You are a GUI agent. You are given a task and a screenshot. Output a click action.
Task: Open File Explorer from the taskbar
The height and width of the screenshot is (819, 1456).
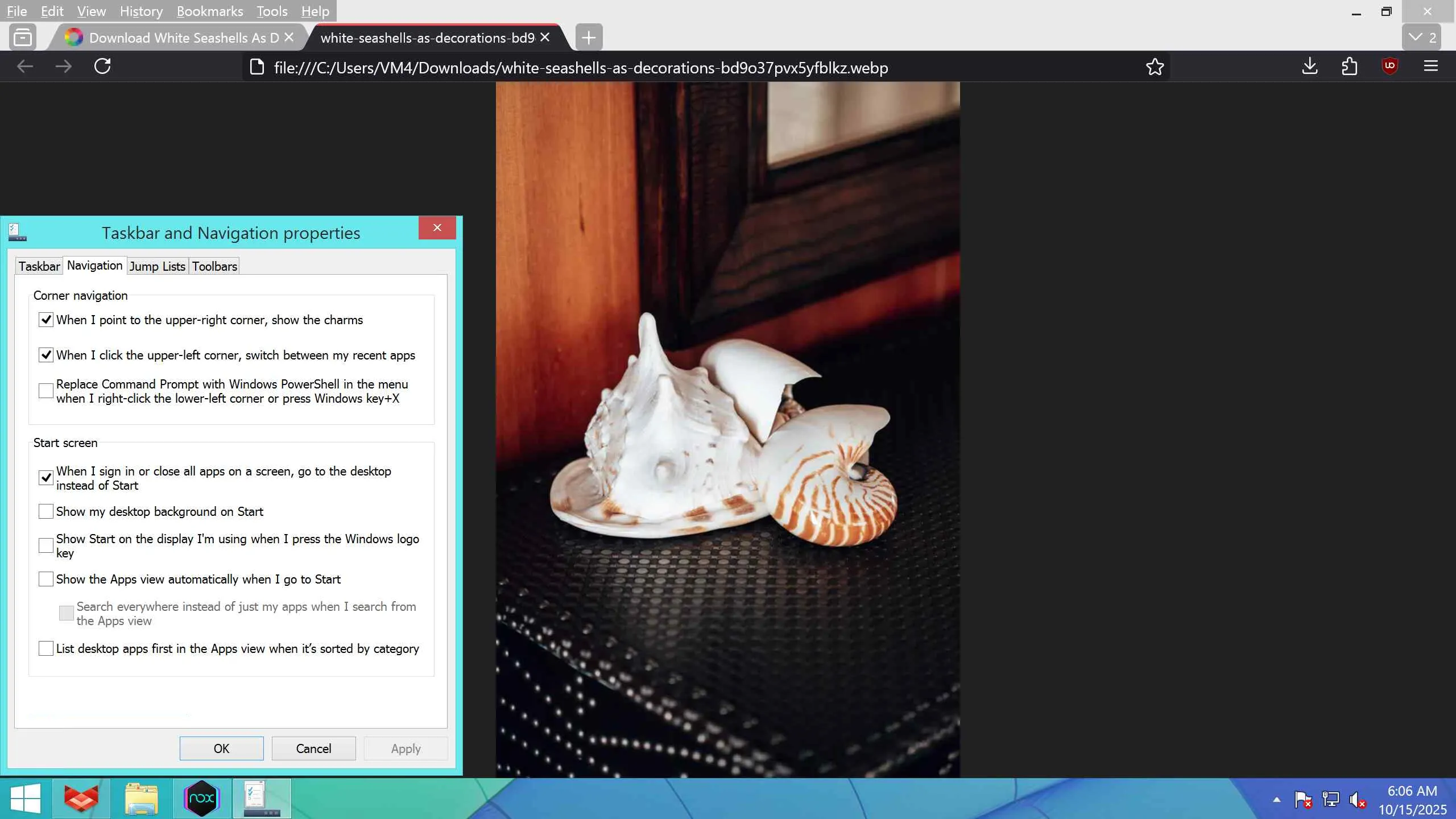141,799
